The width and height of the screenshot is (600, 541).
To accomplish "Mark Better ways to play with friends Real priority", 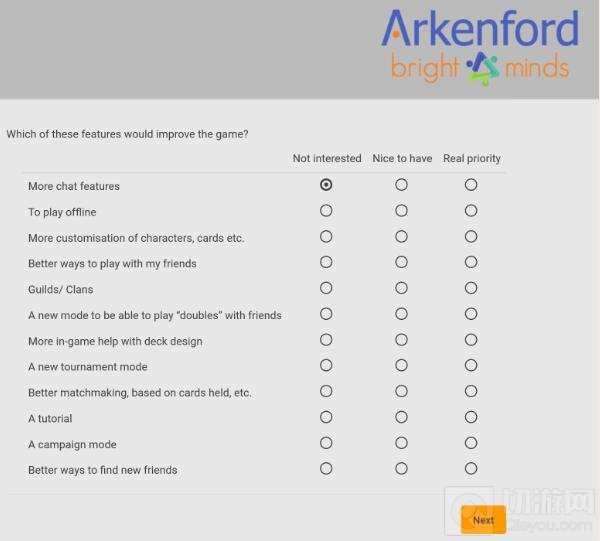I will click(x=471, y=262).
